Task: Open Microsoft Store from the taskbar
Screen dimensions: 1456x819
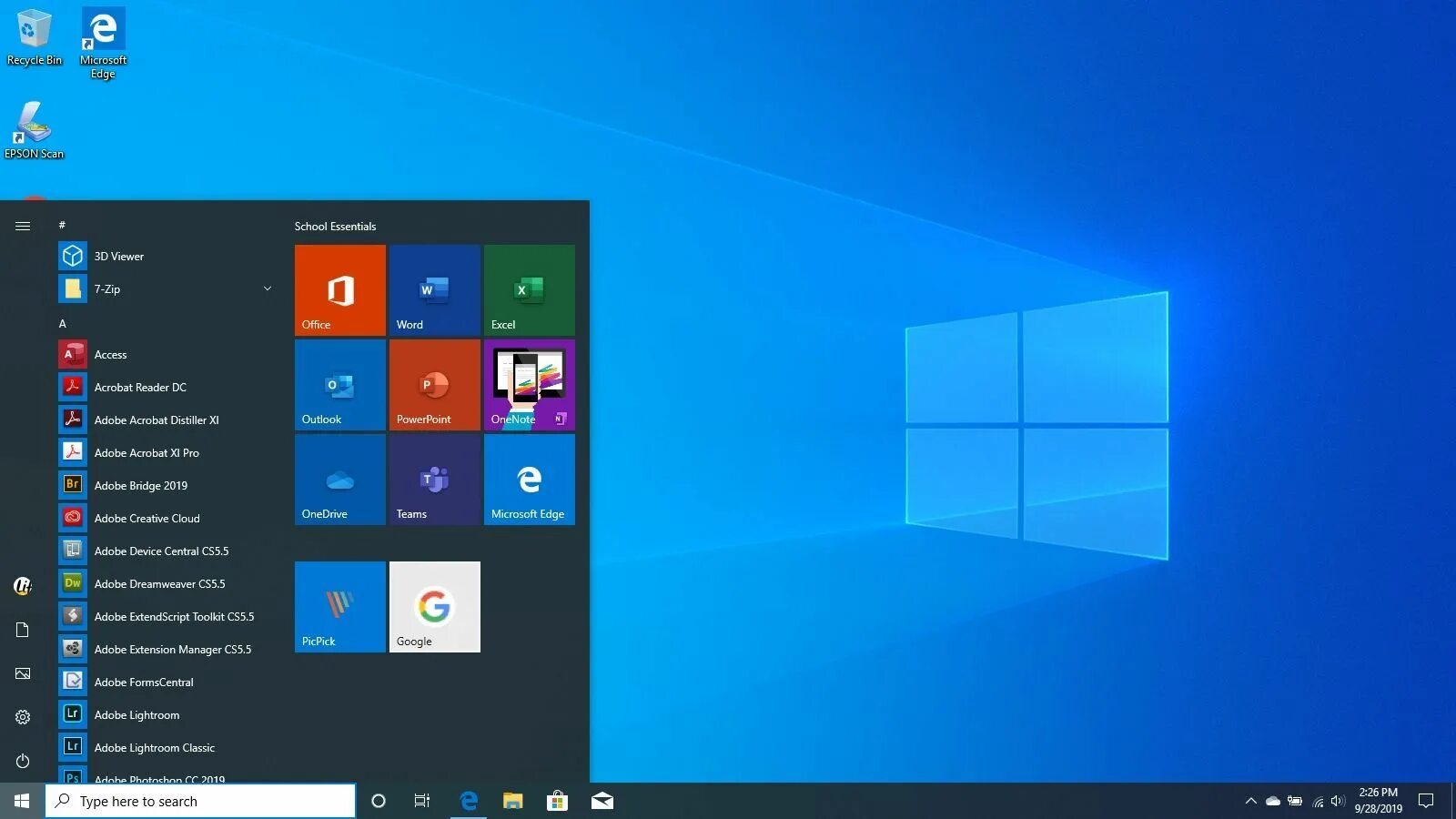Action: click(x=557, y=801)
